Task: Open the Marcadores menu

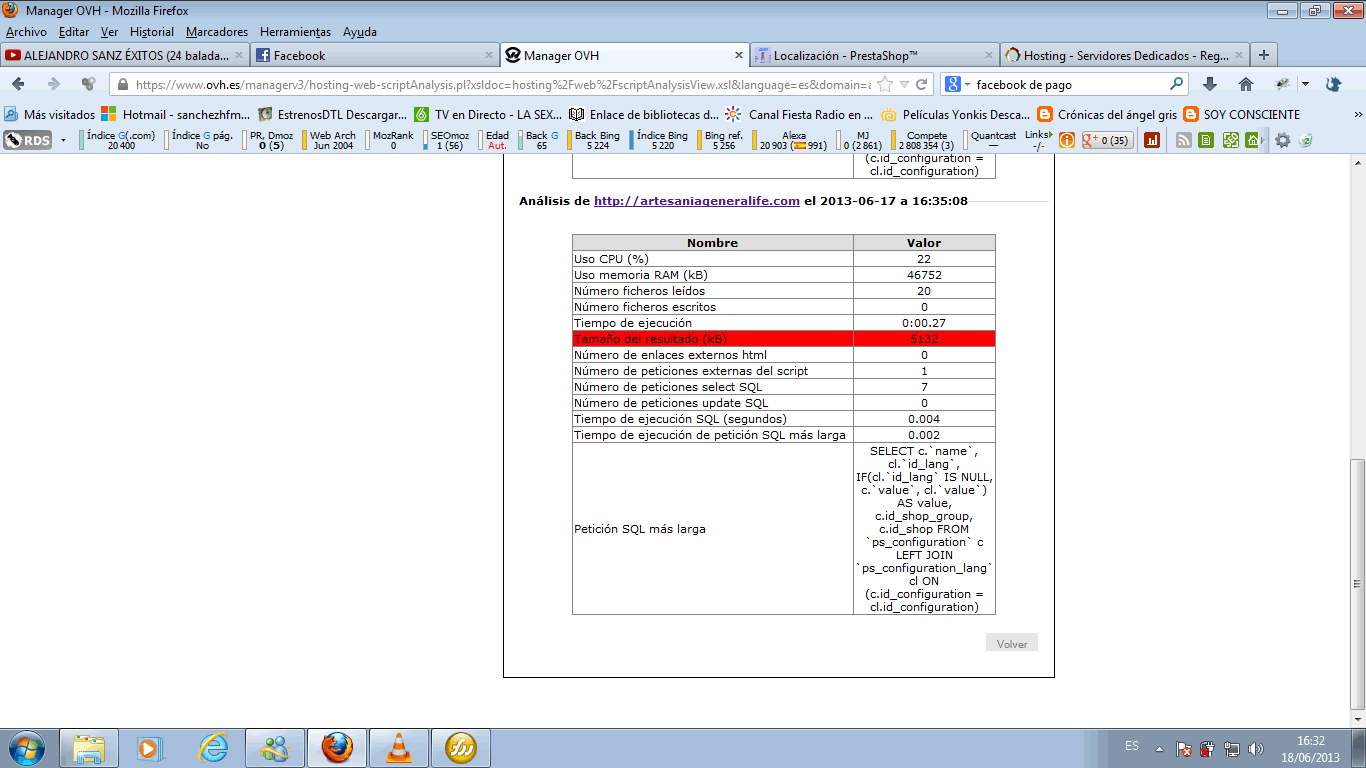Action: click(217, 32)
